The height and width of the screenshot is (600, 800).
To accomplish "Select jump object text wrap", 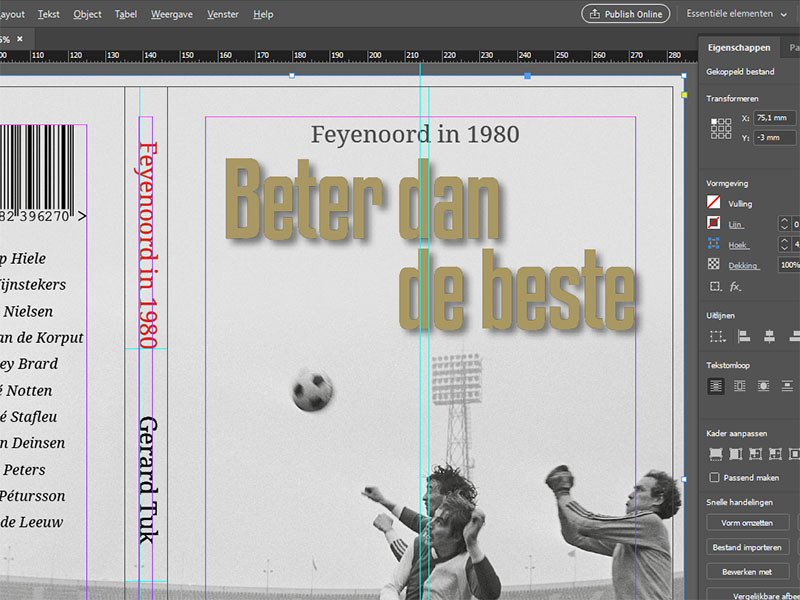I will 787,386.
